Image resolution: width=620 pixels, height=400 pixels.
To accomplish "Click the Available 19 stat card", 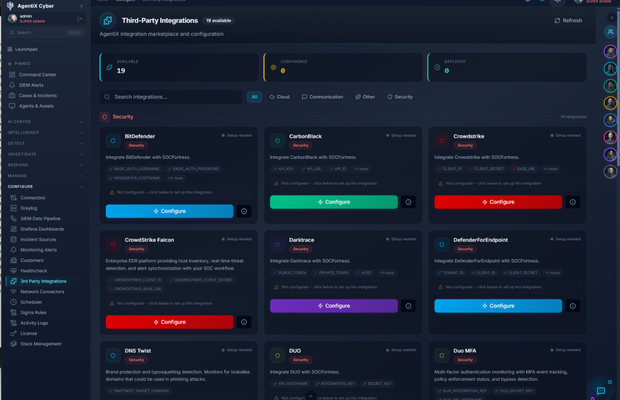I will (x=179, y=67).
